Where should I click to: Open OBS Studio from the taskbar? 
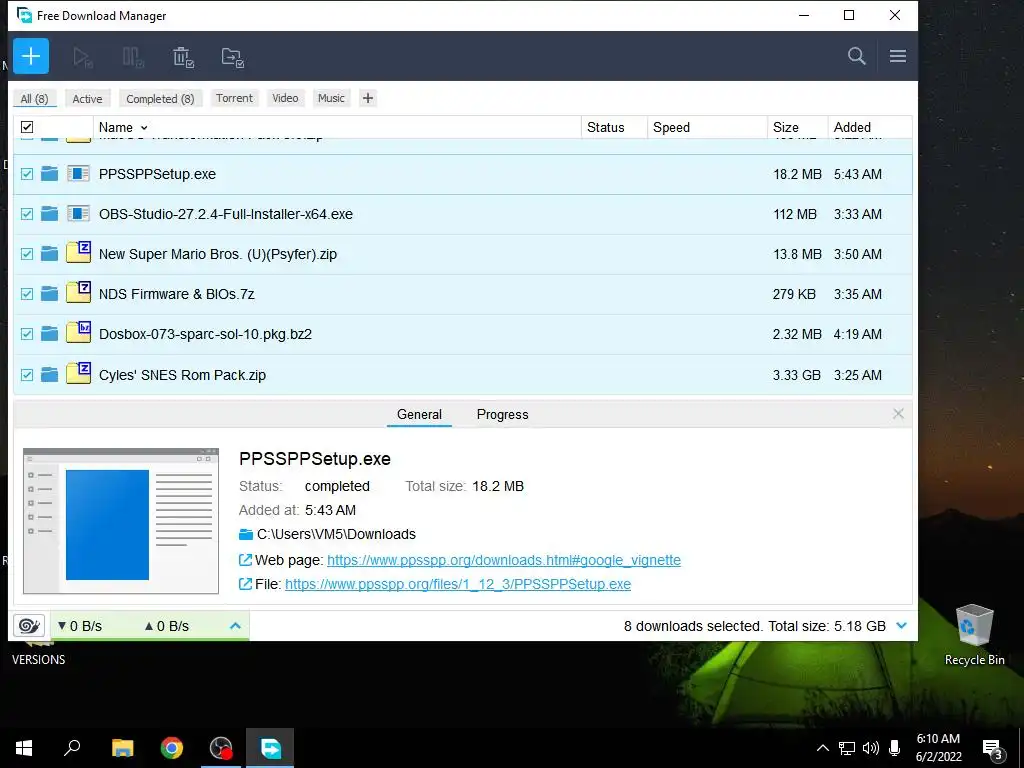[221, 748]
